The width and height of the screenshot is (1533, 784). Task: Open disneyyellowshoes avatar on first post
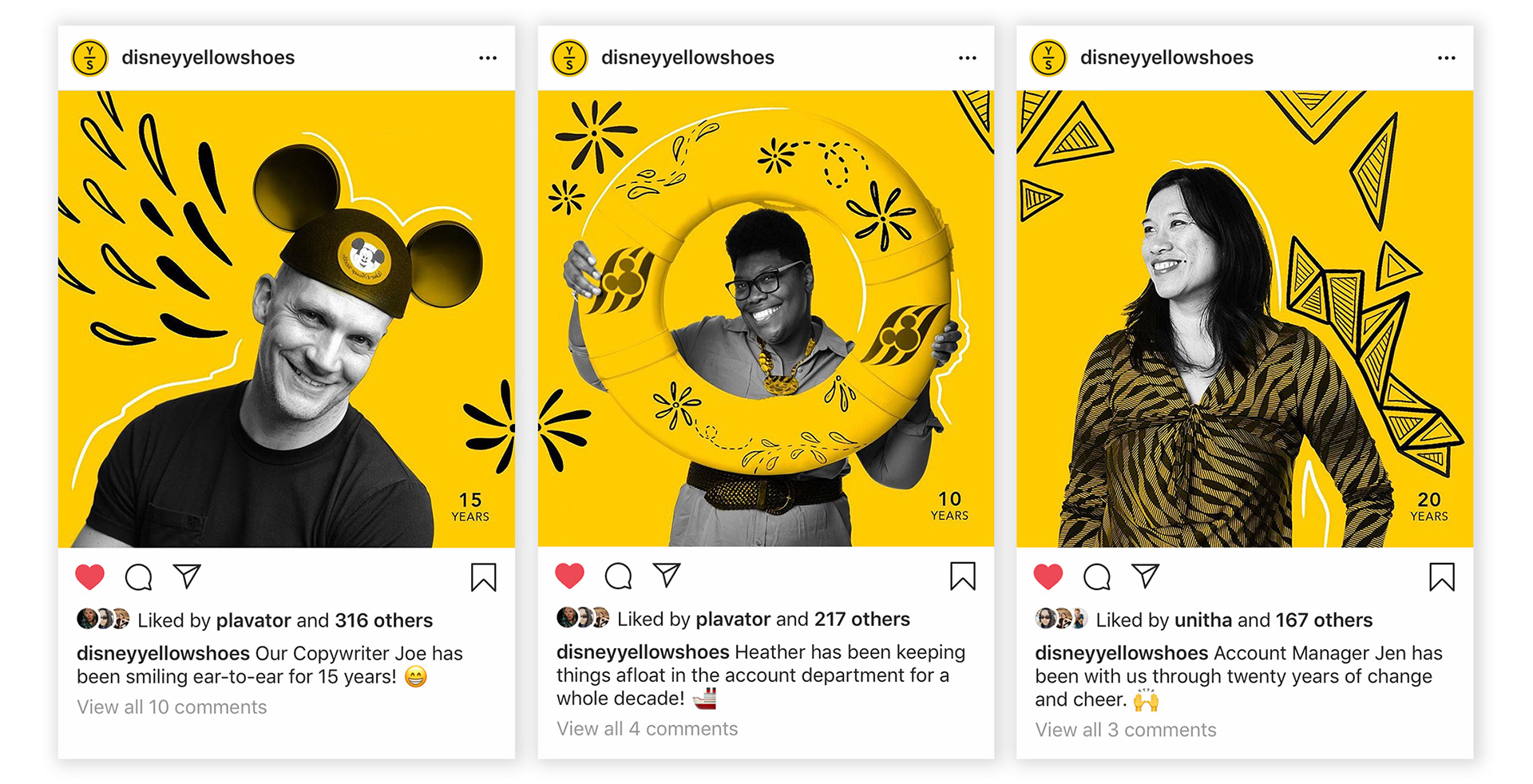pyautogui.click(x=90, y=58)
